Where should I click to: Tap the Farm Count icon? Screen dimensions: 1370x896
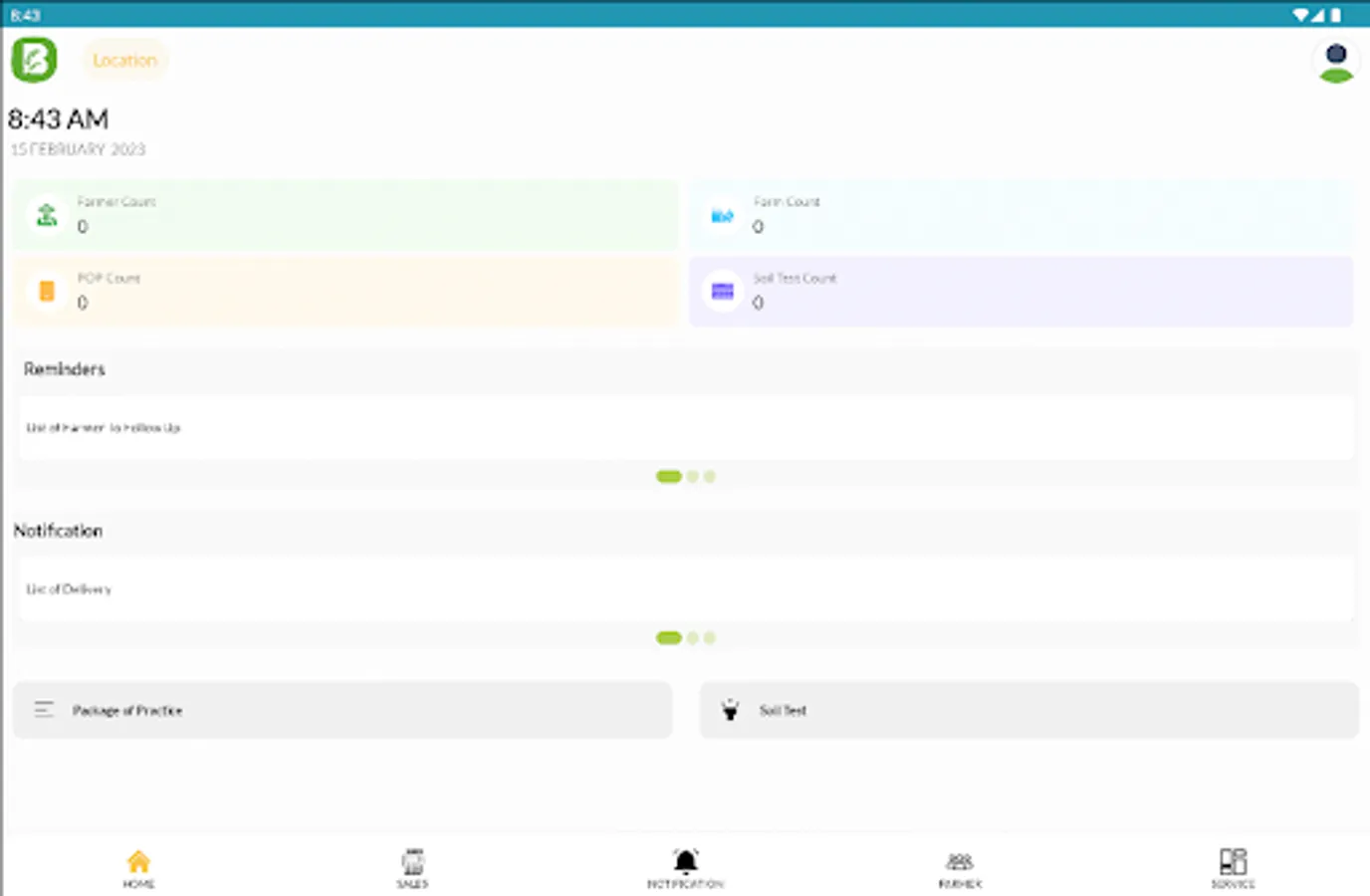tap(723, 215)
